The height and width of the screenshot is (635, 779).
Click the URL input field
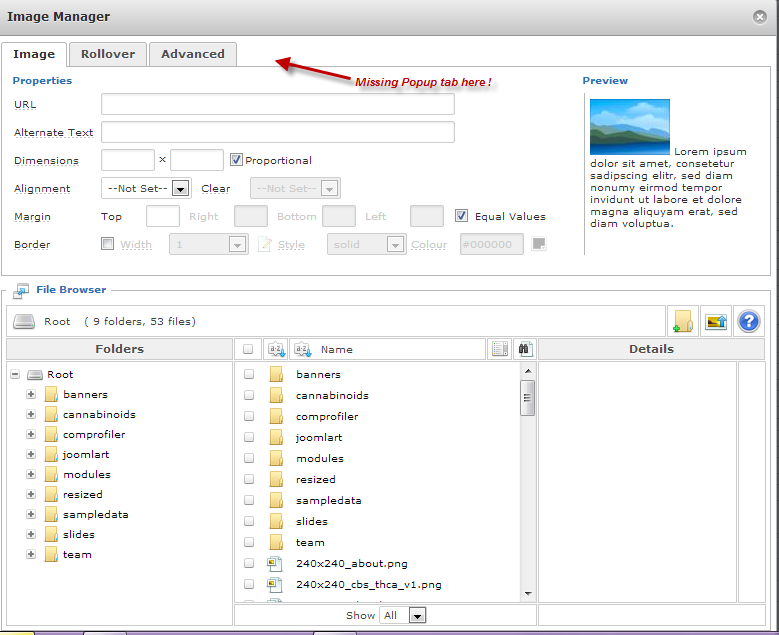[x=278, y=104]
